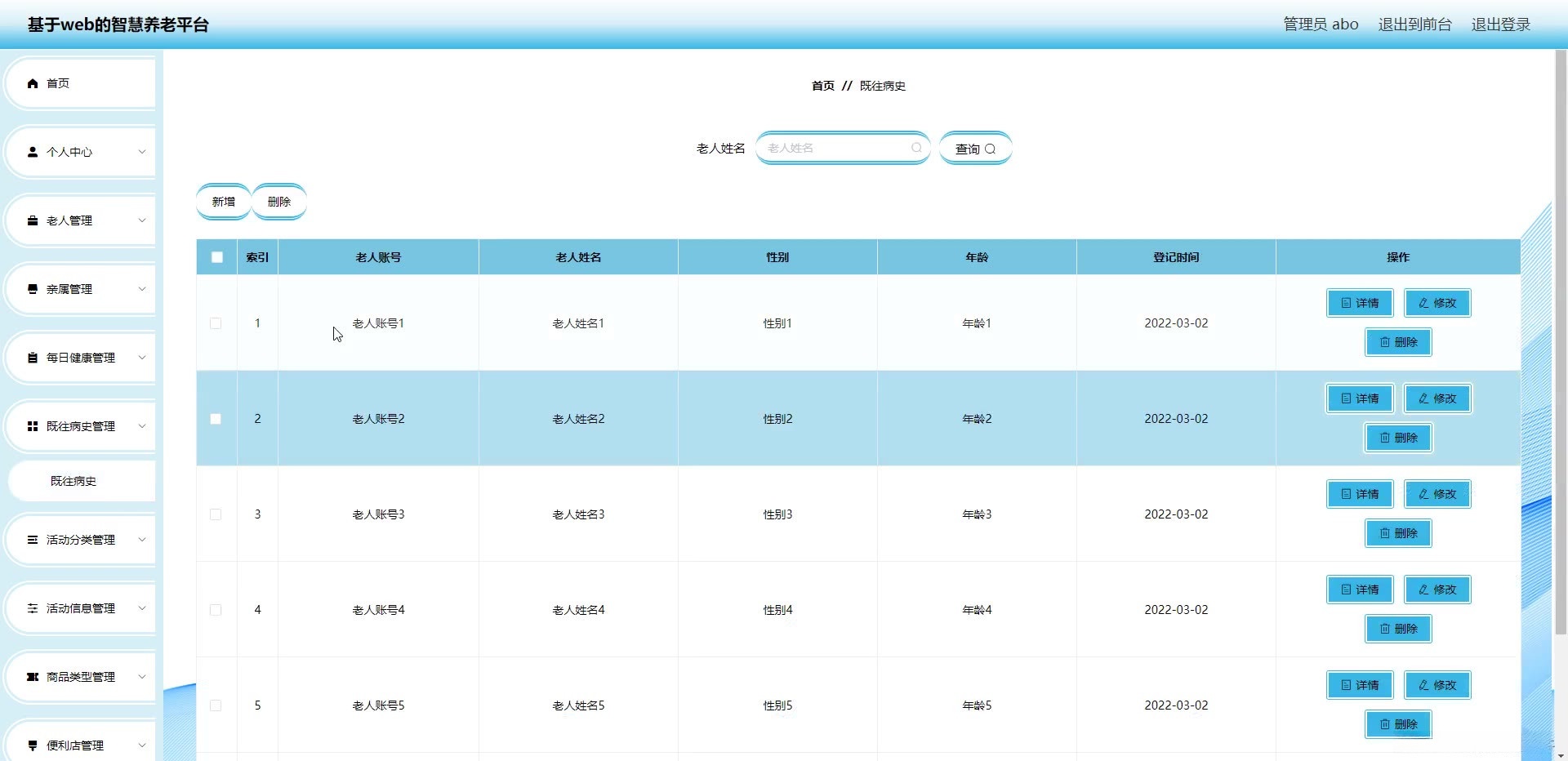This screenshot has height=761, width=1568.
Task: Click the clipboard icon of 每日健康管理
Action: click(x=33, y=358)
